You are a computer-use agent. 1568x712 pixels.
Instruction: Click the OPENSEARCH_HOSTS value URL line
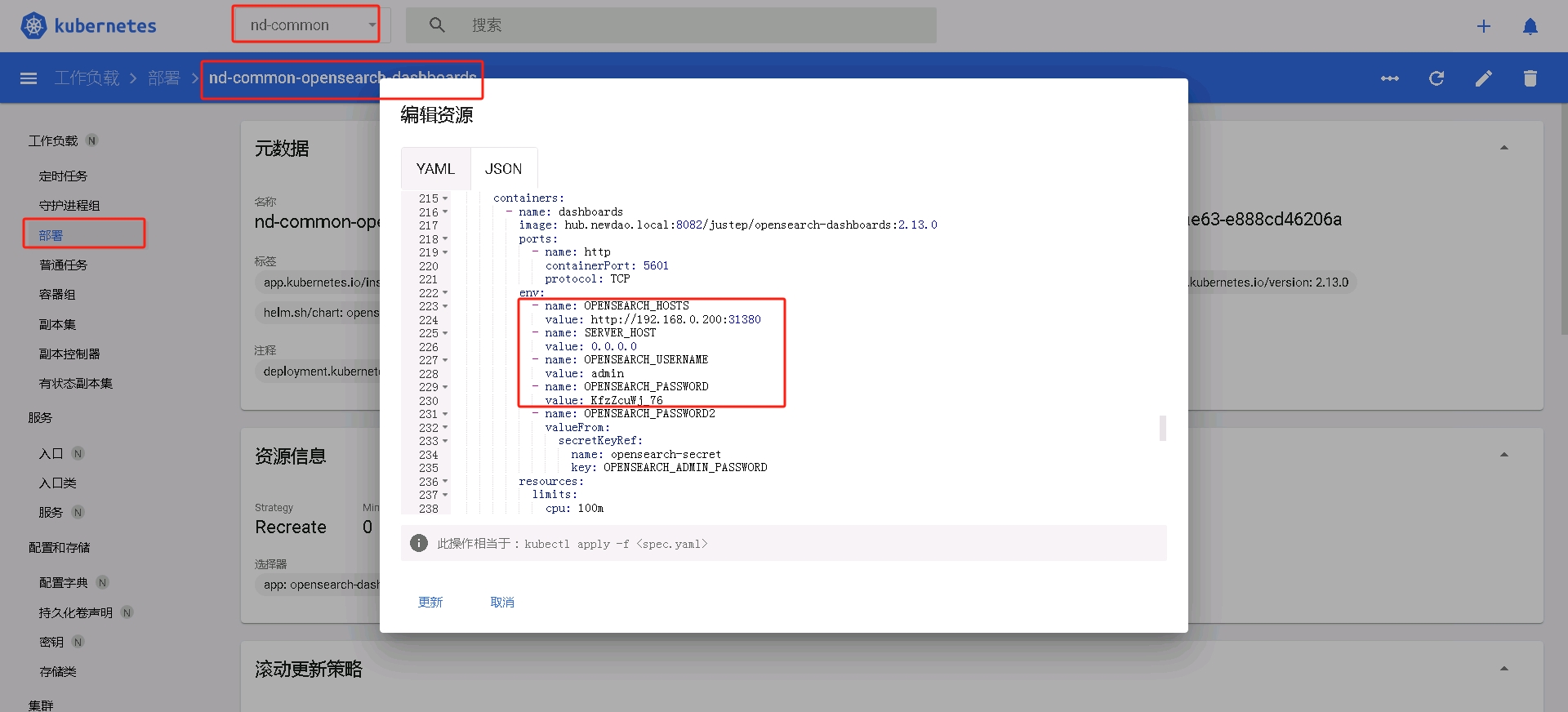pos(653,320)
